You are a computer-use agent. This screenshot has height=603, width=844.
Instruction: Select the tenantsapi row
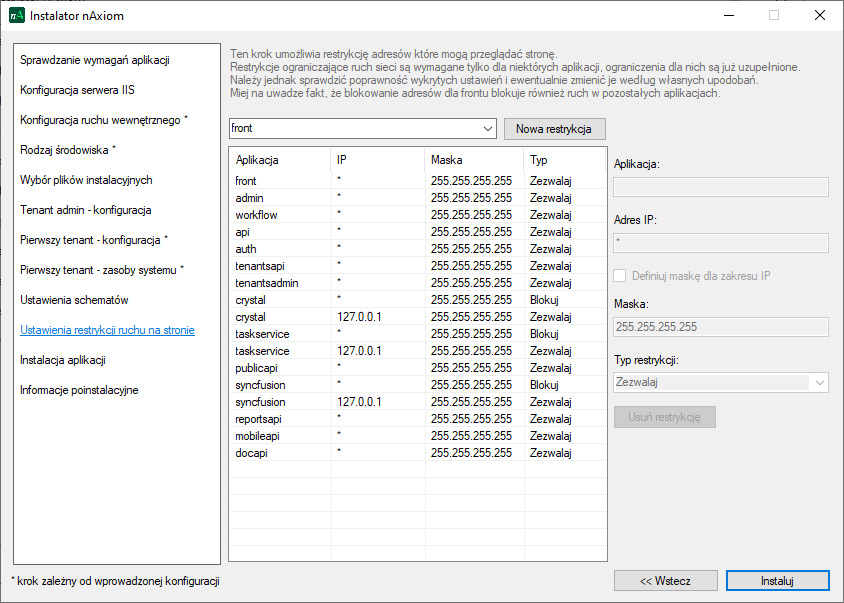click(x=418, y=266)
